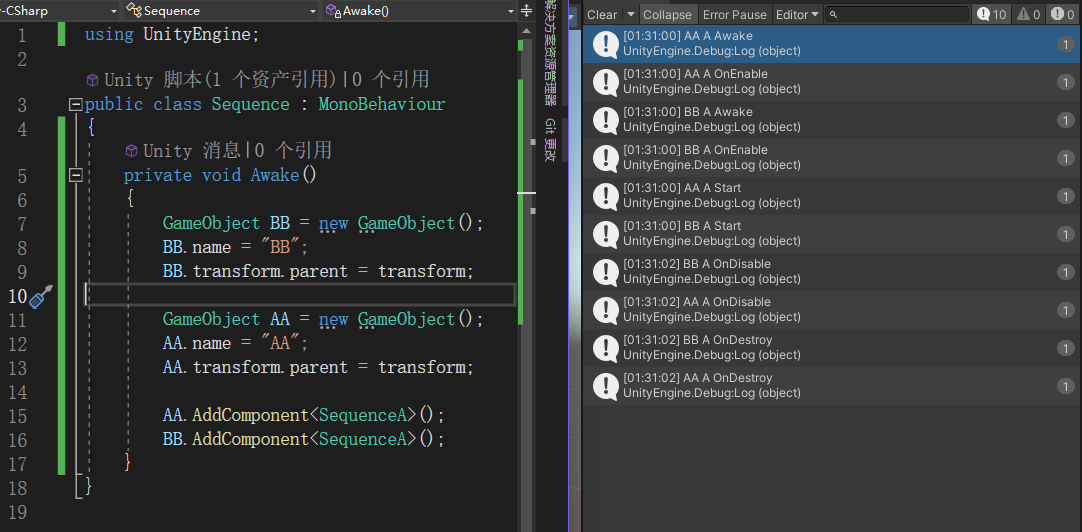
Task: Select the 'BB A Awake' log entry
Action: pos(832,120)
